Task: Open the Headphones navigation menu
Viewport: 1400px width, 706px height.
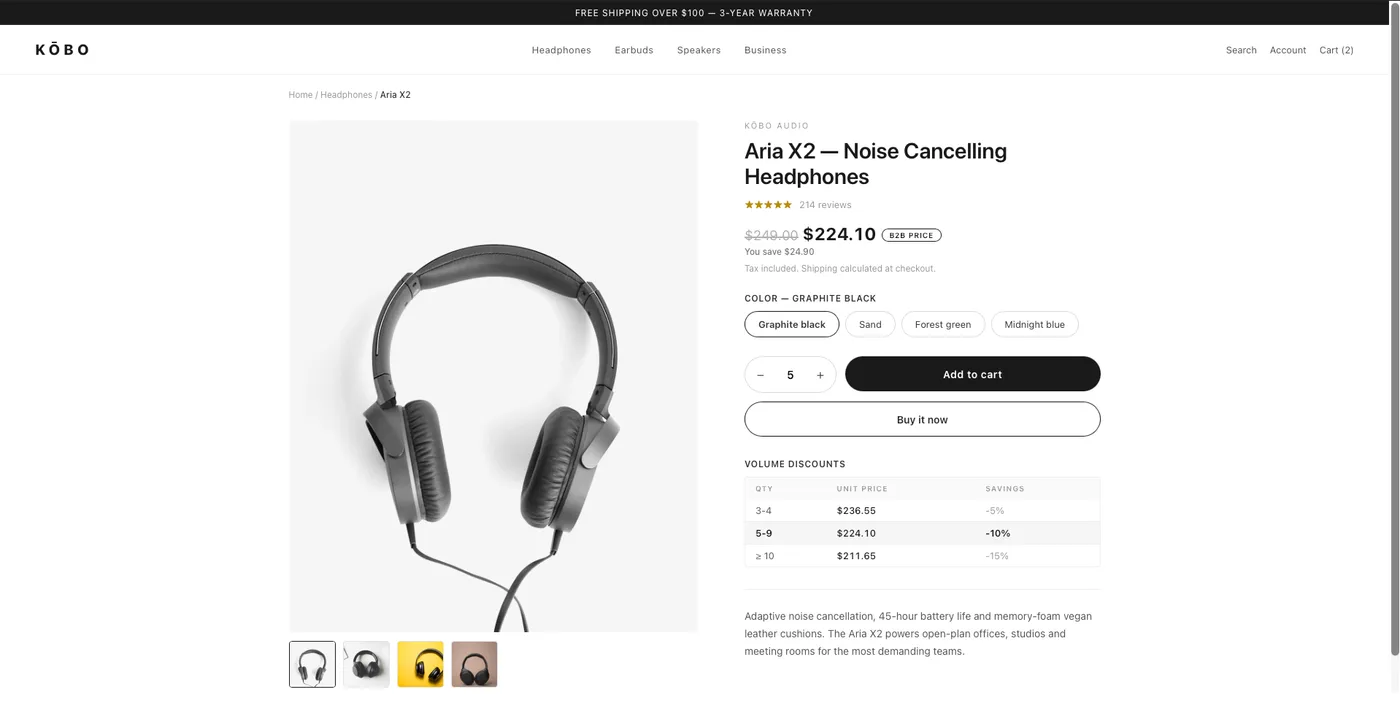Action: 561,50
